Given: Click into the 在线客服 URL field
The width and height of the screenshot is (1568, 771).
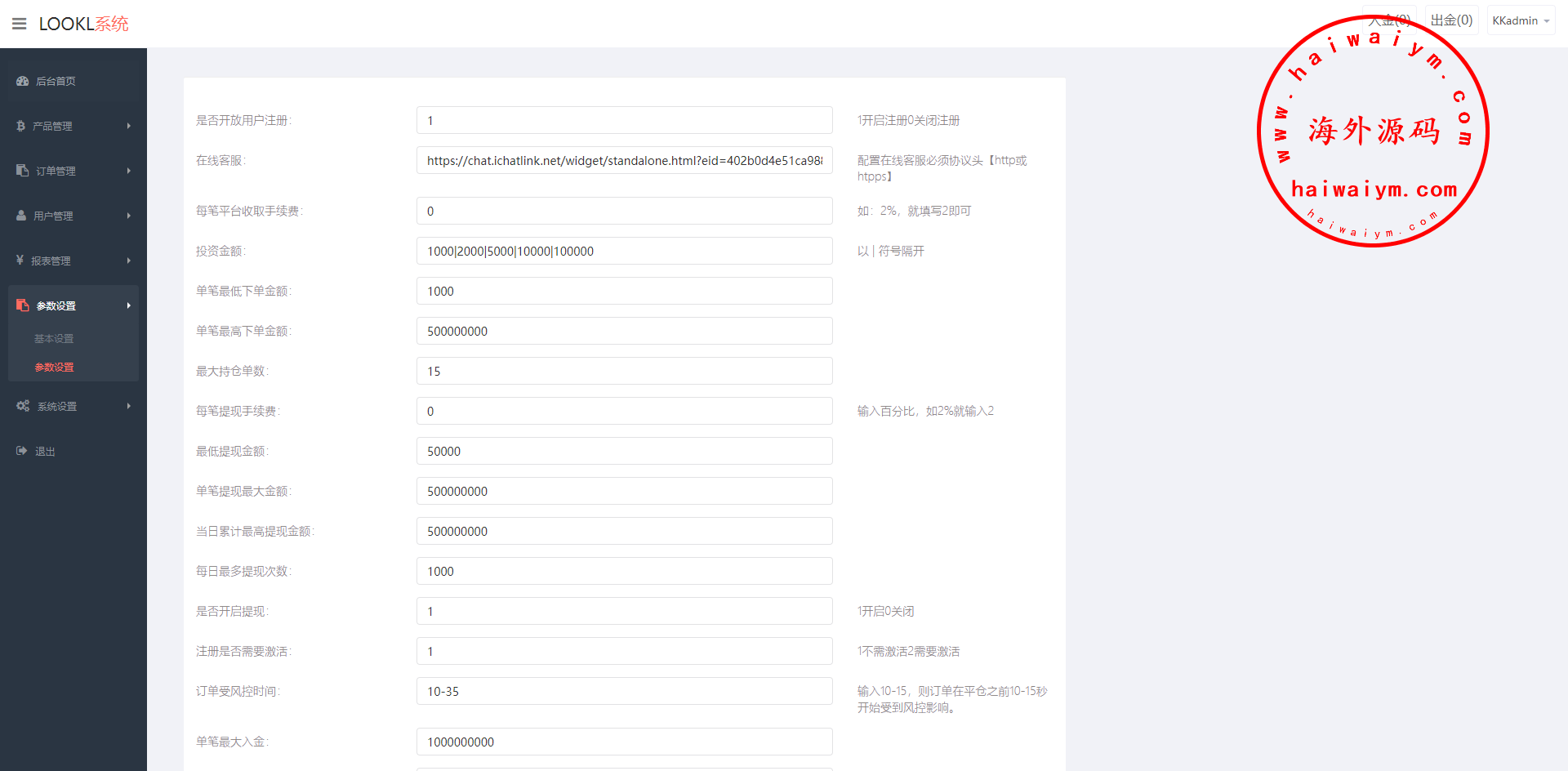Looking at the screenshot, I should 624,160.
